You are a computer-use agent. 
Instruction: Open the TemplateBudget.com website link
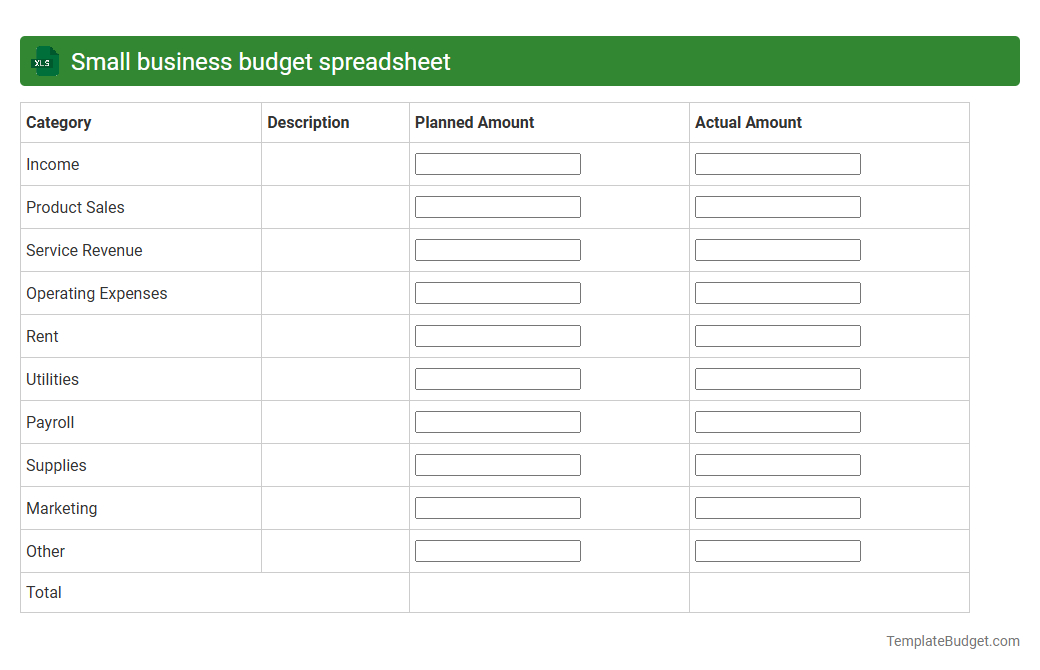(953, 641)
